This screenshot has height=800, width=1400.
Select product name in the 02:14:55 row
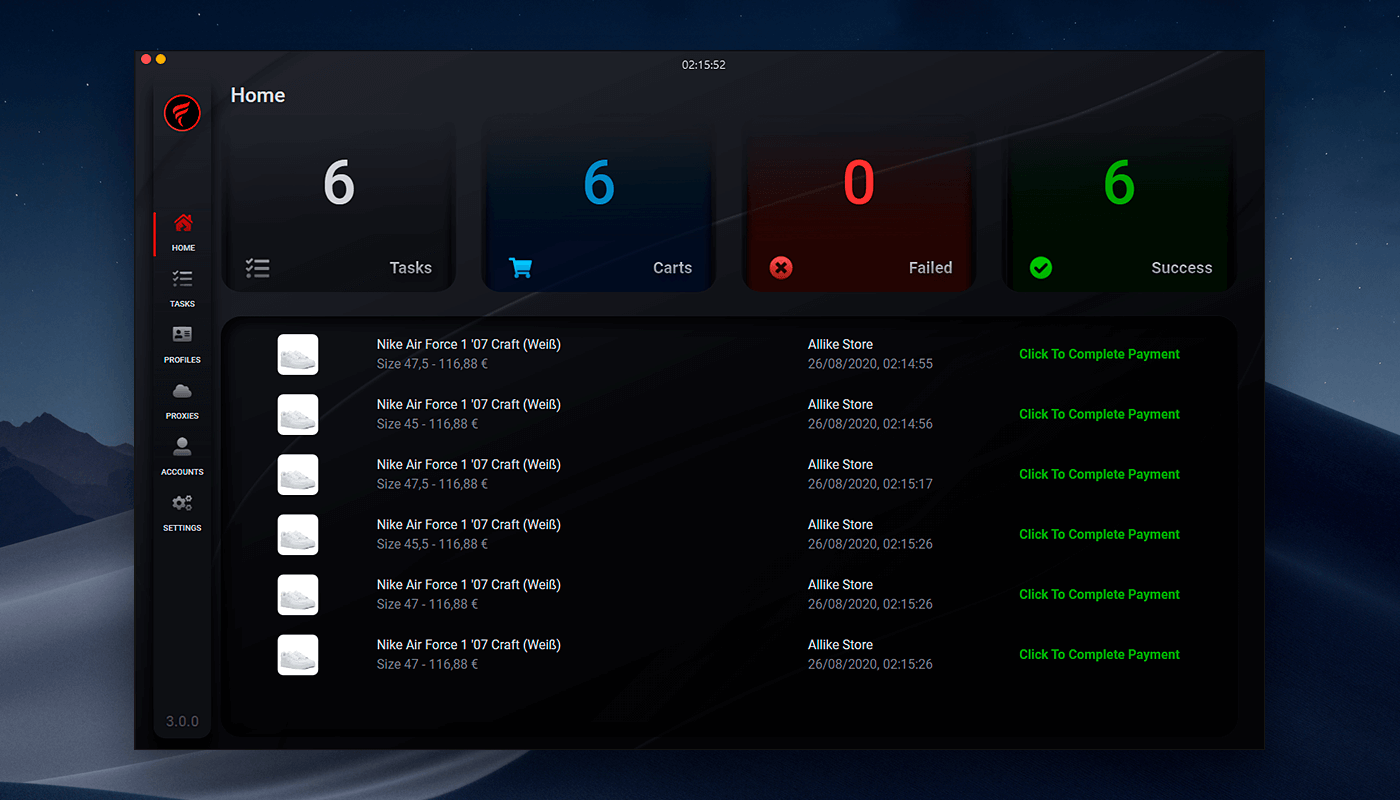click(468, 344)
